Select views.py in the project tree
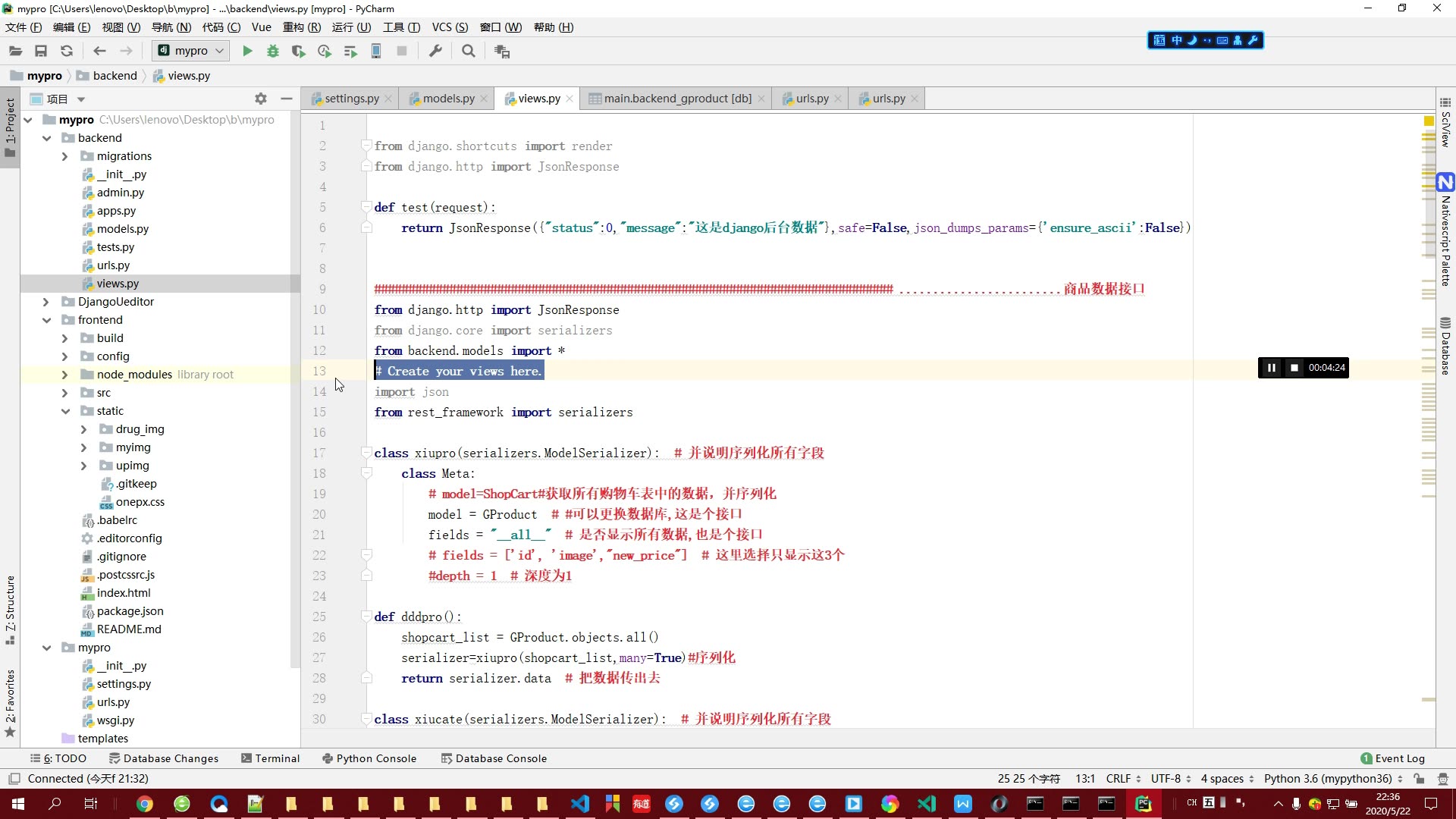The height and width of the screenshot is (819, 1456). click(x=118, y=283)
